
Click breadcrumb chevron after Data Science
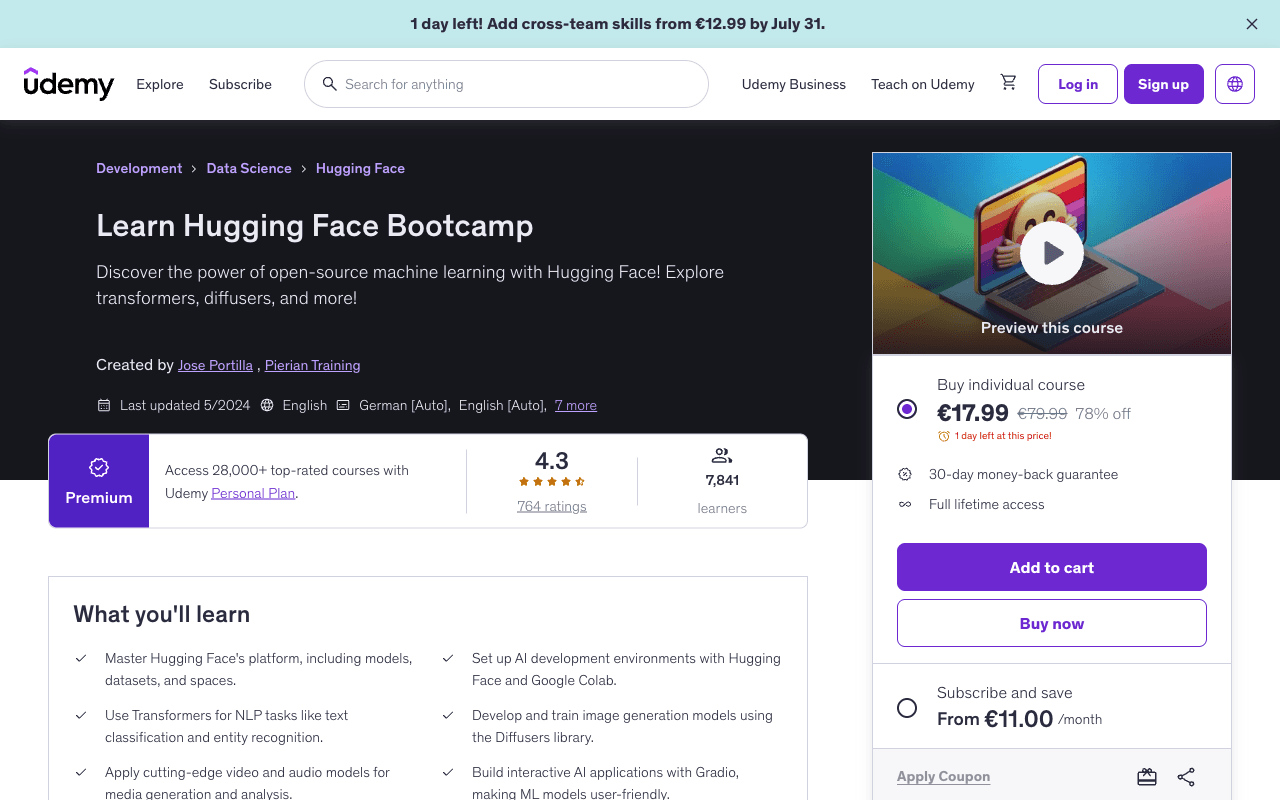coord(304,168)
